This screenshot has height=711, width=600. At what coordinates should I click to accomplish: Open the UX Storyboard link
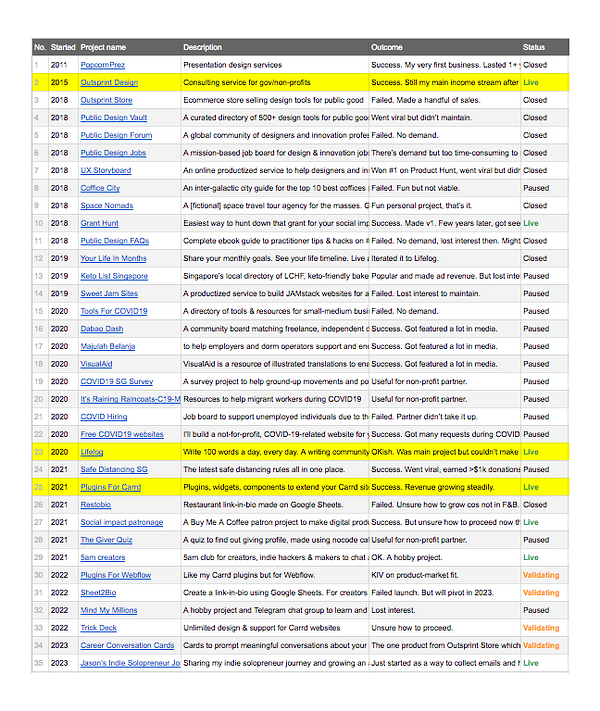click(x=106, y=170)
